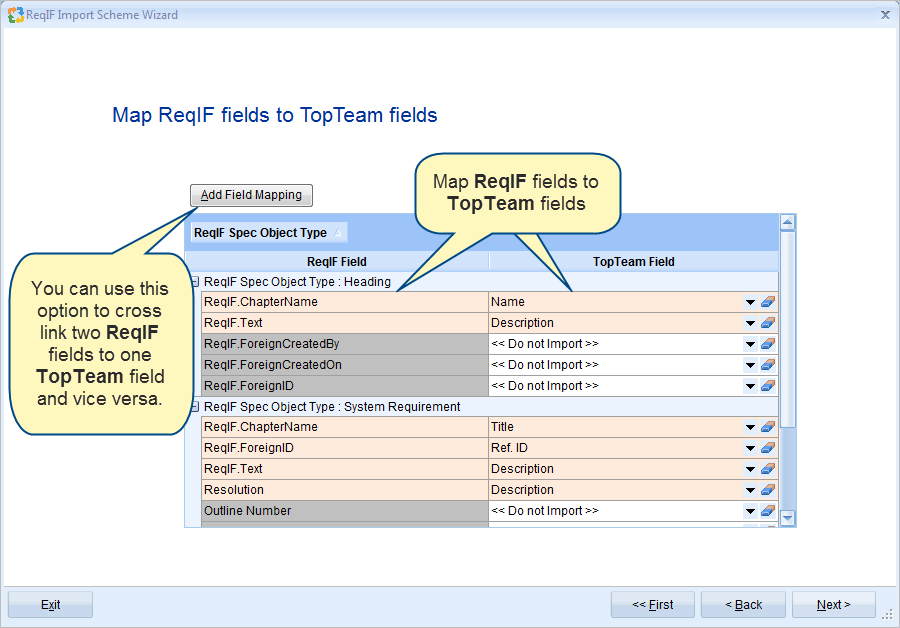Viewport: 900px width, 628px height.
Task: Open Description dropdown for Heading's ReqIF.Text
Action: (750, 324)
